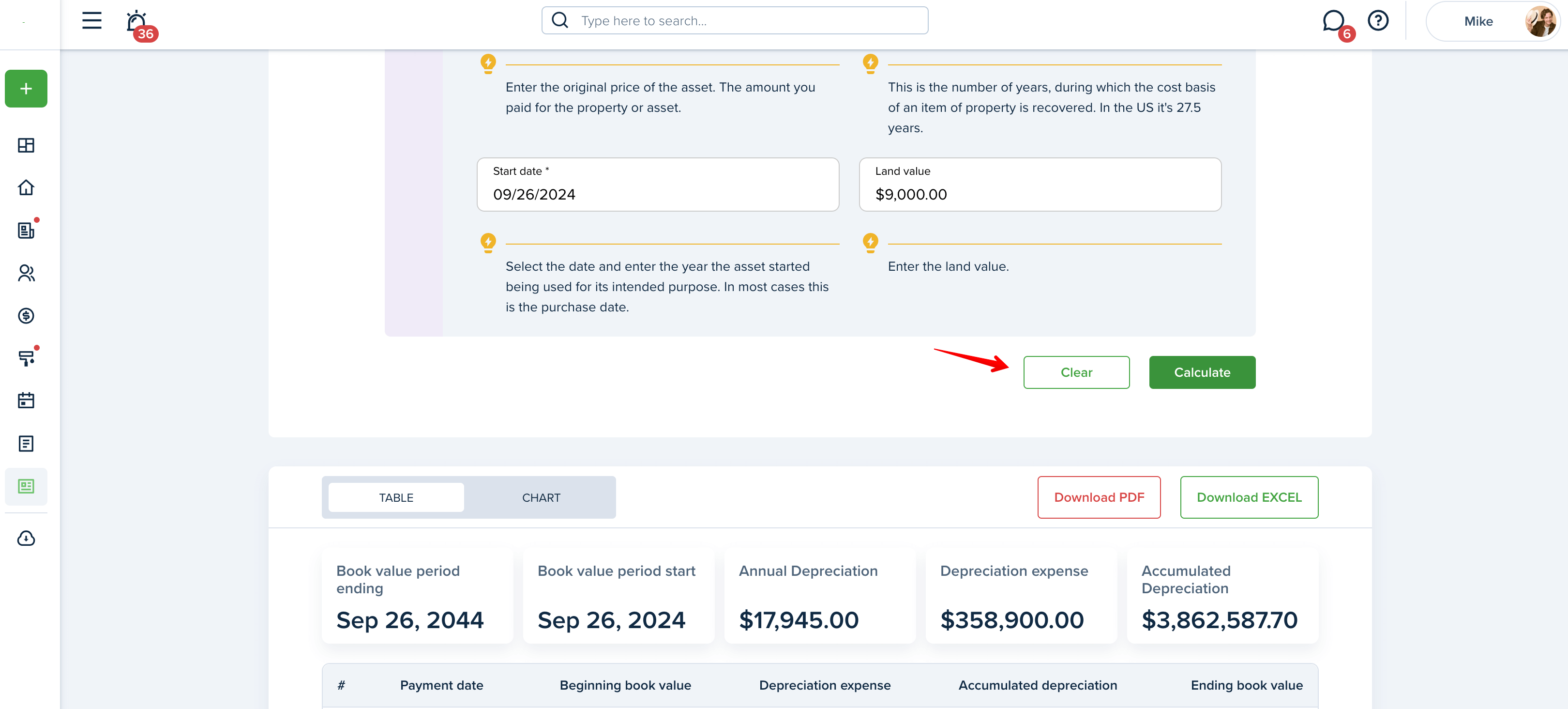Viewport: 1568px width, 709px height.
Task: Open the people contacts icon
Action: click(26, 273)
